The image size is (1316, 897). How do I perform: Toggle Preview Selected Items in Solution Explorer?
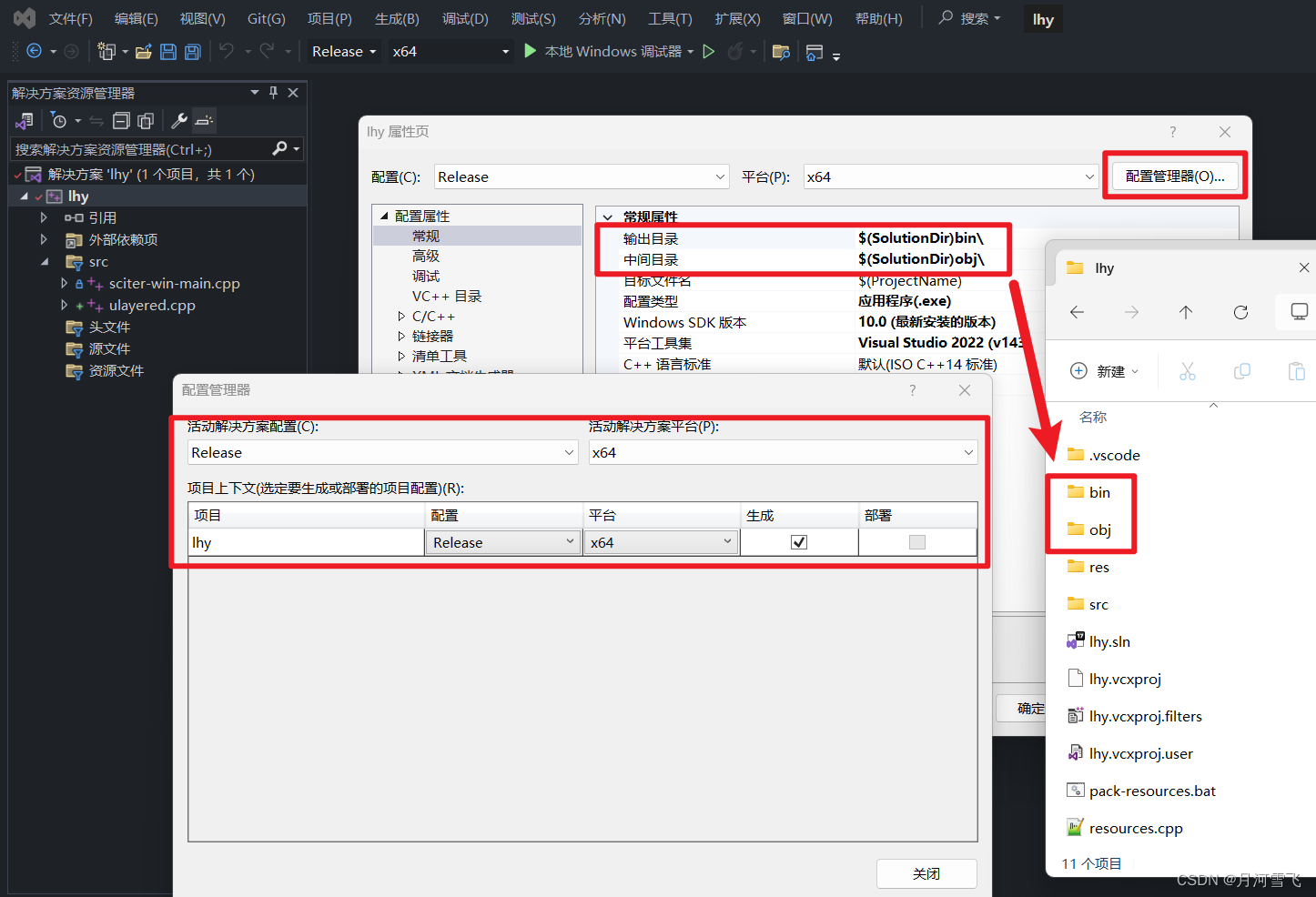(204, 120)
